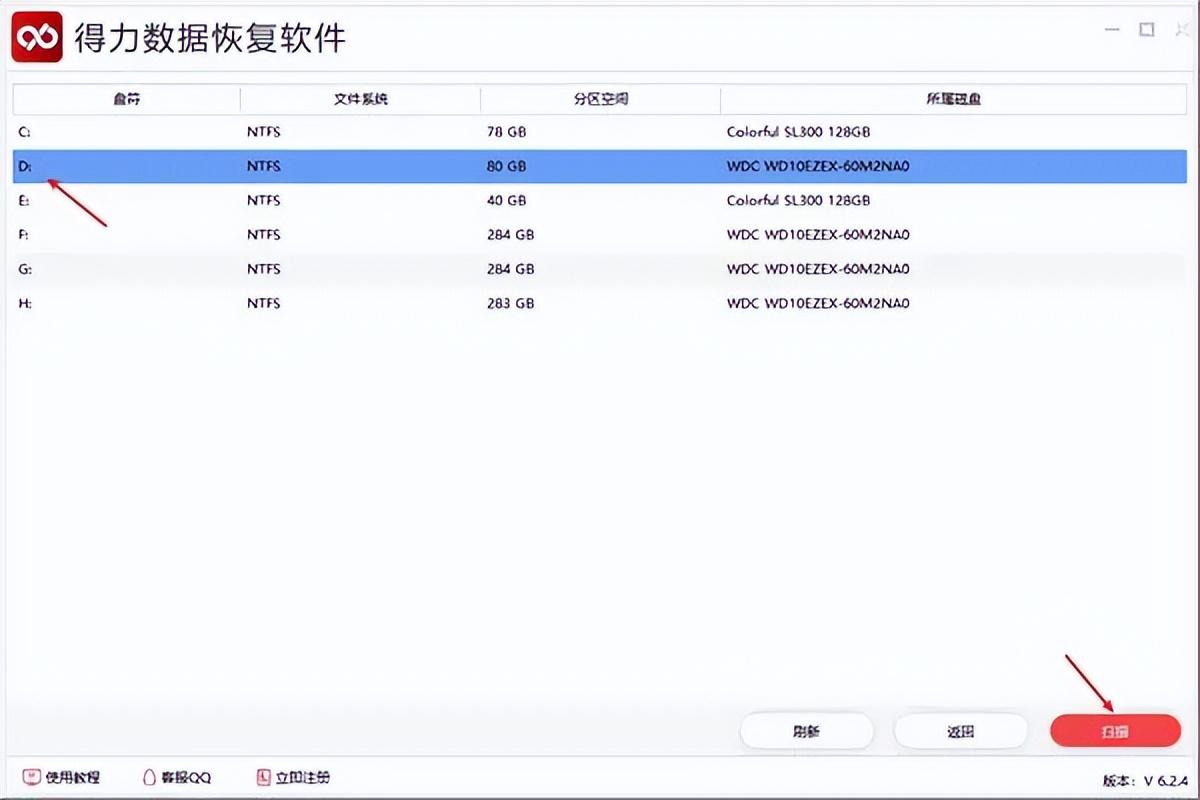Click WDC WD10EZEX-60M2NA0 in G: row

point(818,269)
